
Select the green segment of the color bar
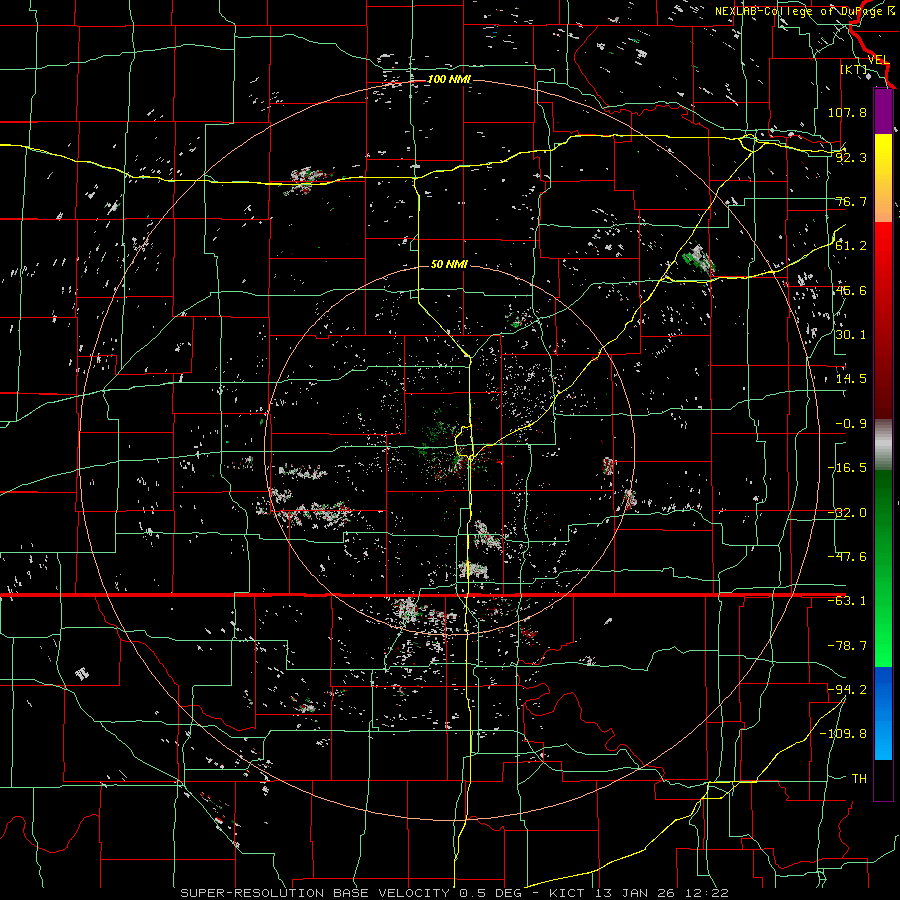click(883, 568)
